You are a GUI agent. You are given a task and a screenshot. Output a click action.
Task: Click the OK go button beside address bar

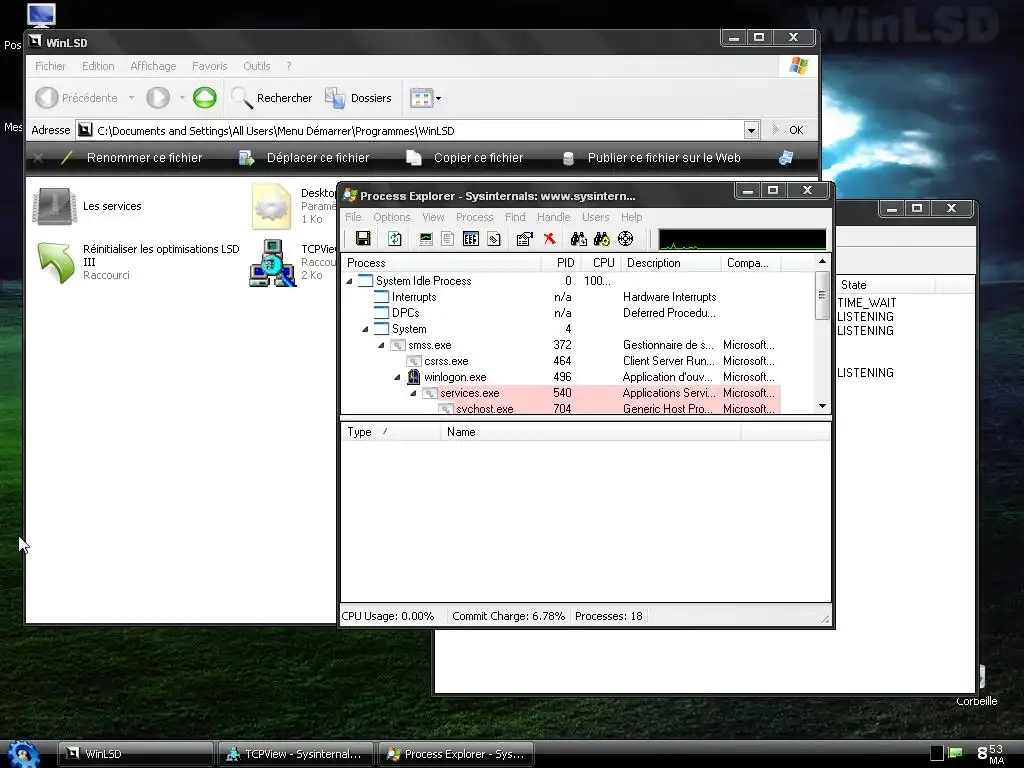788,130
